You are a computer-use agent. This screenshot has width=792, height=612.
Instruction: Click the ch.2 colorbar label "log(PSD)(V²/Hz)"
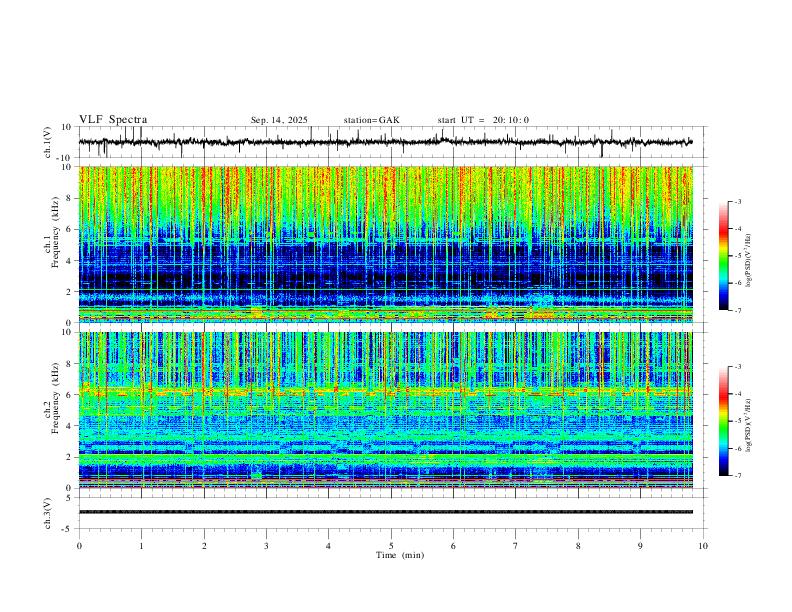pos(748,426)
